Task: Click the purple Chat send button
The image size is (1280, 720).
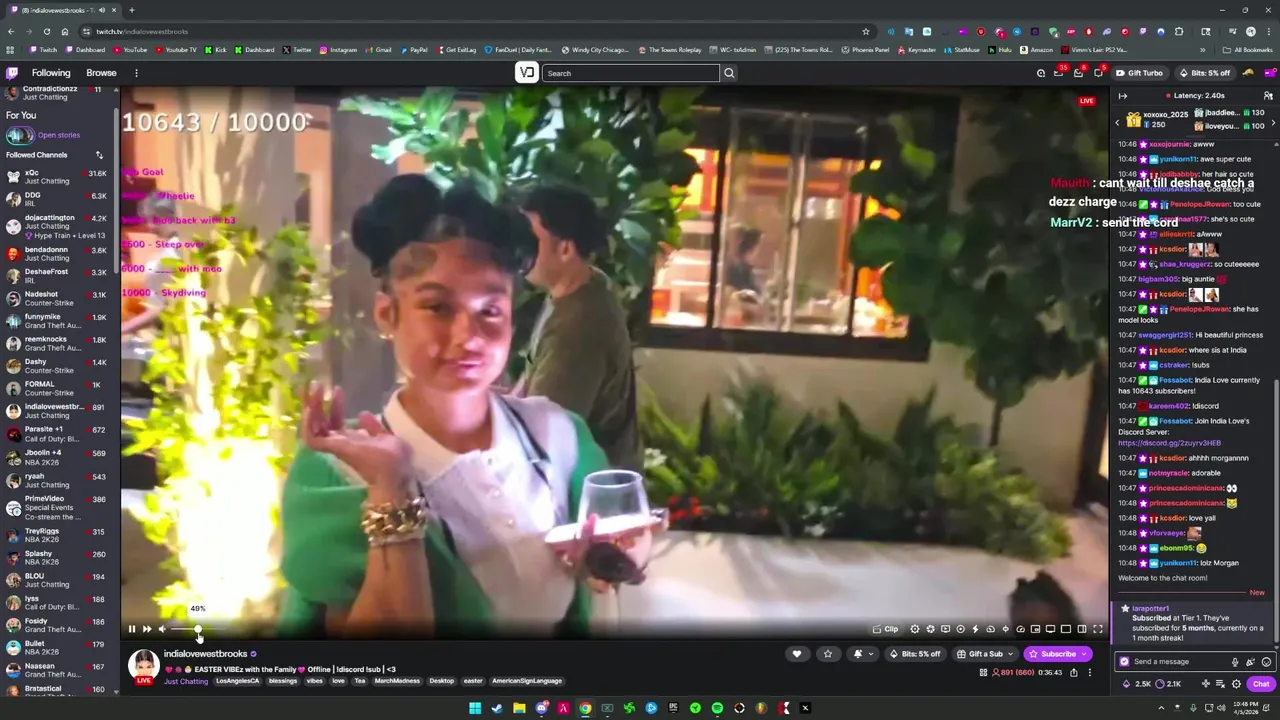Action: [1261, 684]
